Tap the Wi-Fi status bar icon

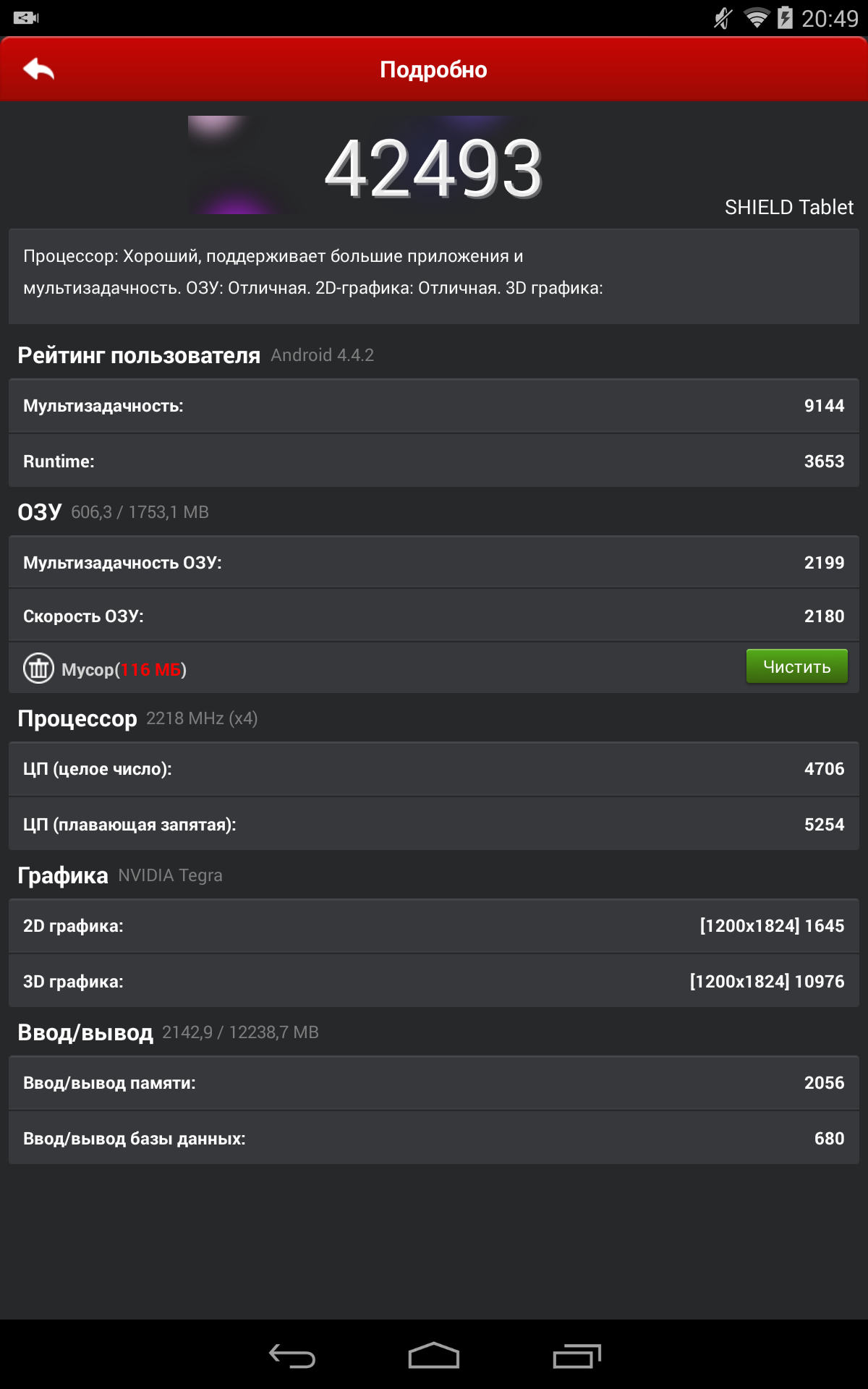(756, 18)
